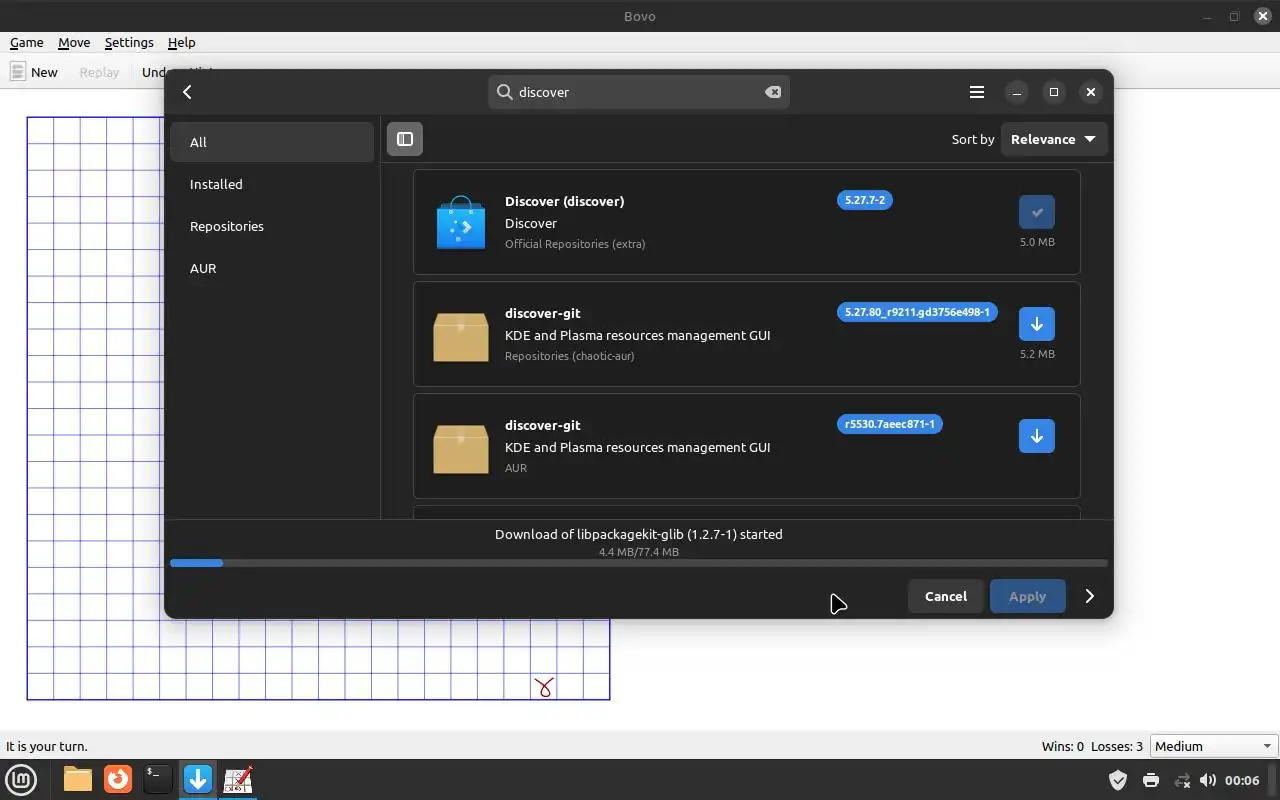
Task: Click the Wins: 0 Losses: 3 status
Action: [x=1092, y=746]
